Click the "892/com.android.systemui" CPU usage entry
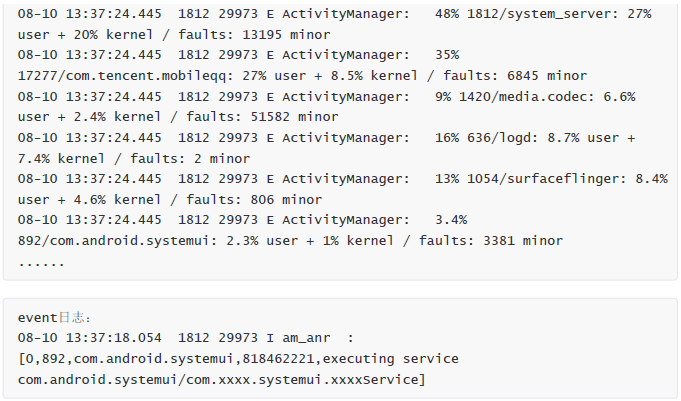The width and height of the screenshot is (681, 401). pyautogui.click(x=113, y=241)
